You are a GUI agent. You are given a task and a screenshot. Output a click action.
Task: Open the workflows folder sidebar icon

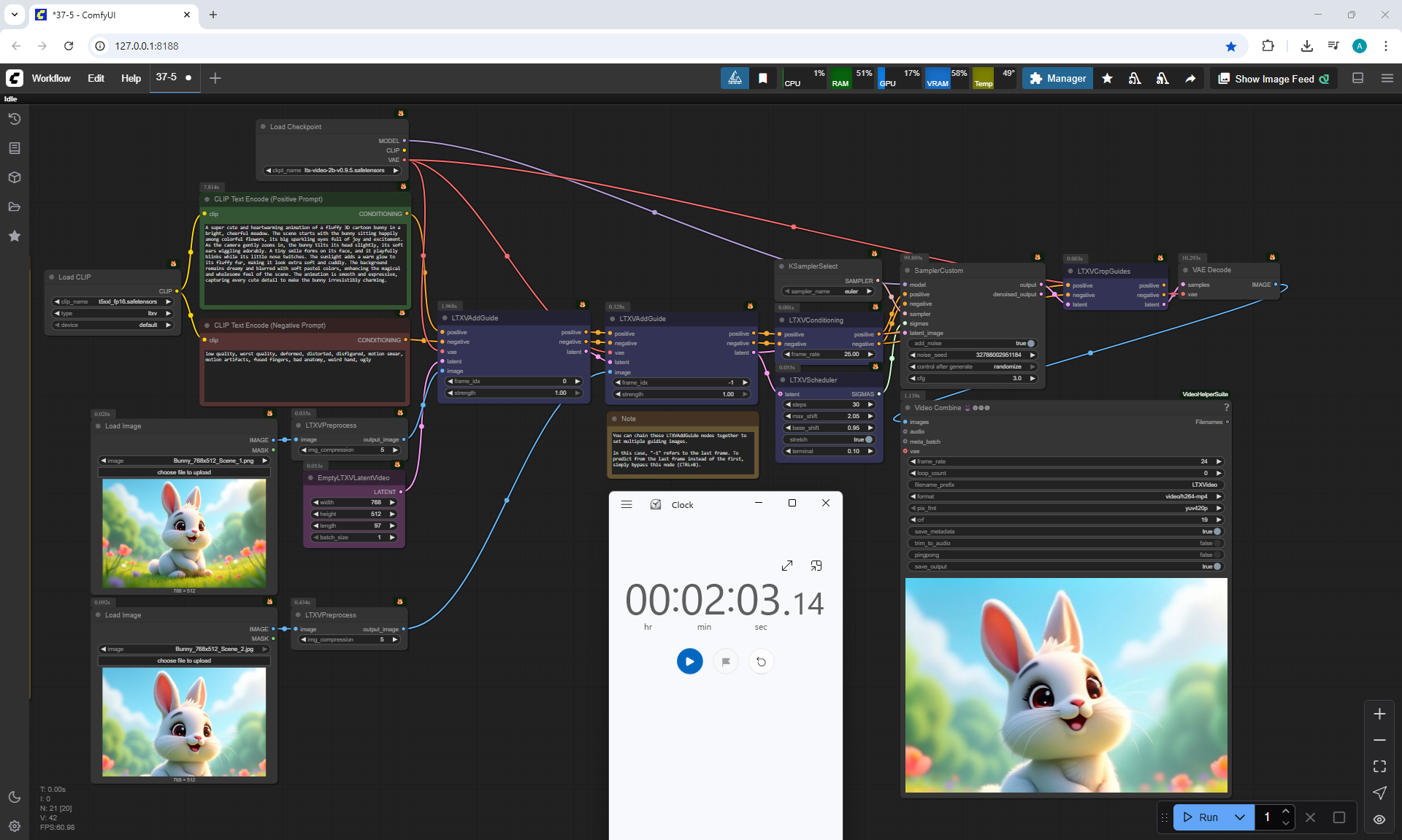coord(15,207)
